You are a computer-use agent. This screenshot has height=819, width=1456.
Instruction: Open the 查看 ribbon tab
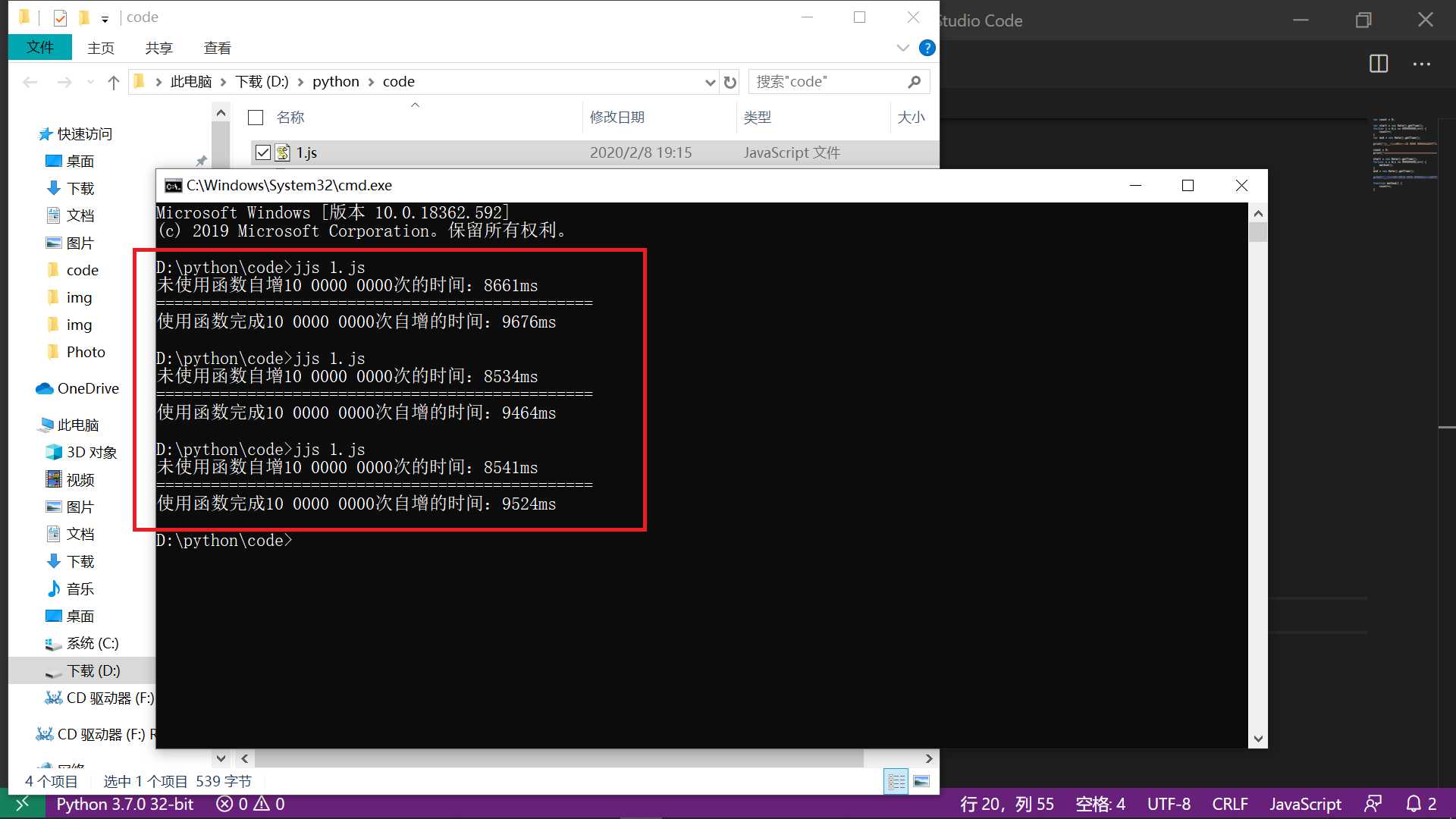[x=218, y=48]
